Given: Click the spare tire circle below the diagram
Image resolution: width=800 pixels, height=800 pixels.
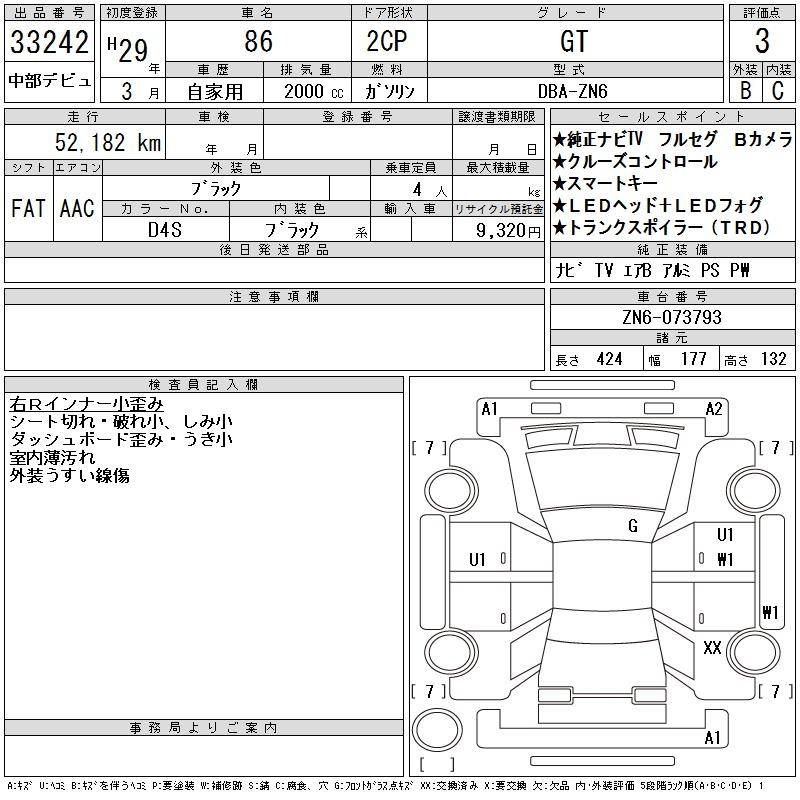Looking at the screenshot, I should [437, 730].
